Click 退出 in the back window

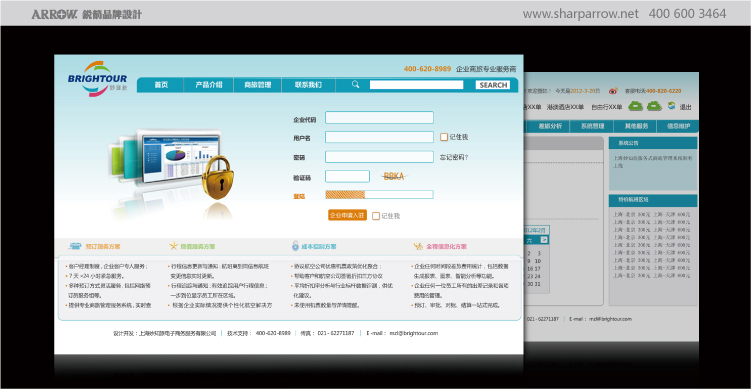click(x=685, y=107)
